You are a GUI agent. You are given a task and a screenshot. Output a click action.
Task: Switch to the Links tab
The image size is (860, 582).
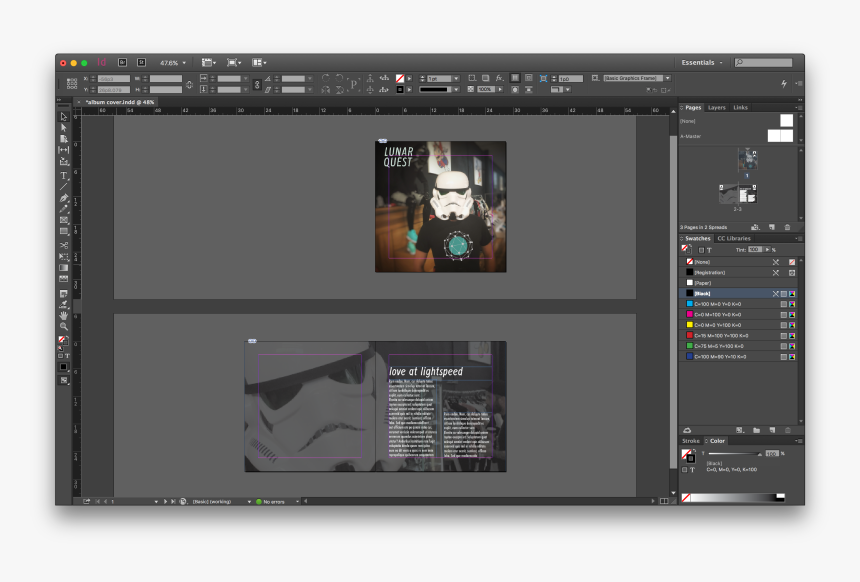740,108
